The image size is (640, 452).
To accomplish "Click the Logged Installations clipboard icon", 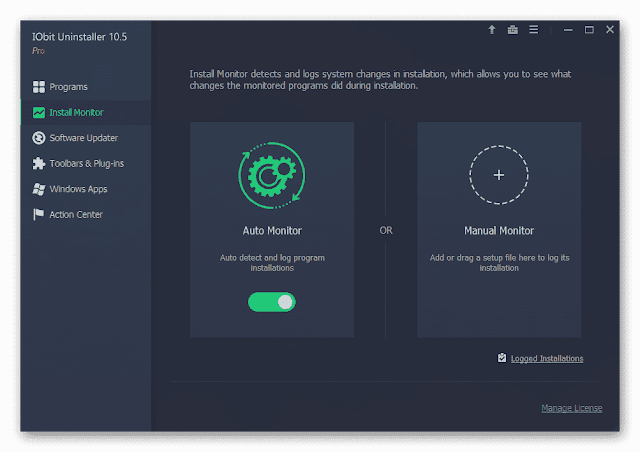I will tap(502, 358).
